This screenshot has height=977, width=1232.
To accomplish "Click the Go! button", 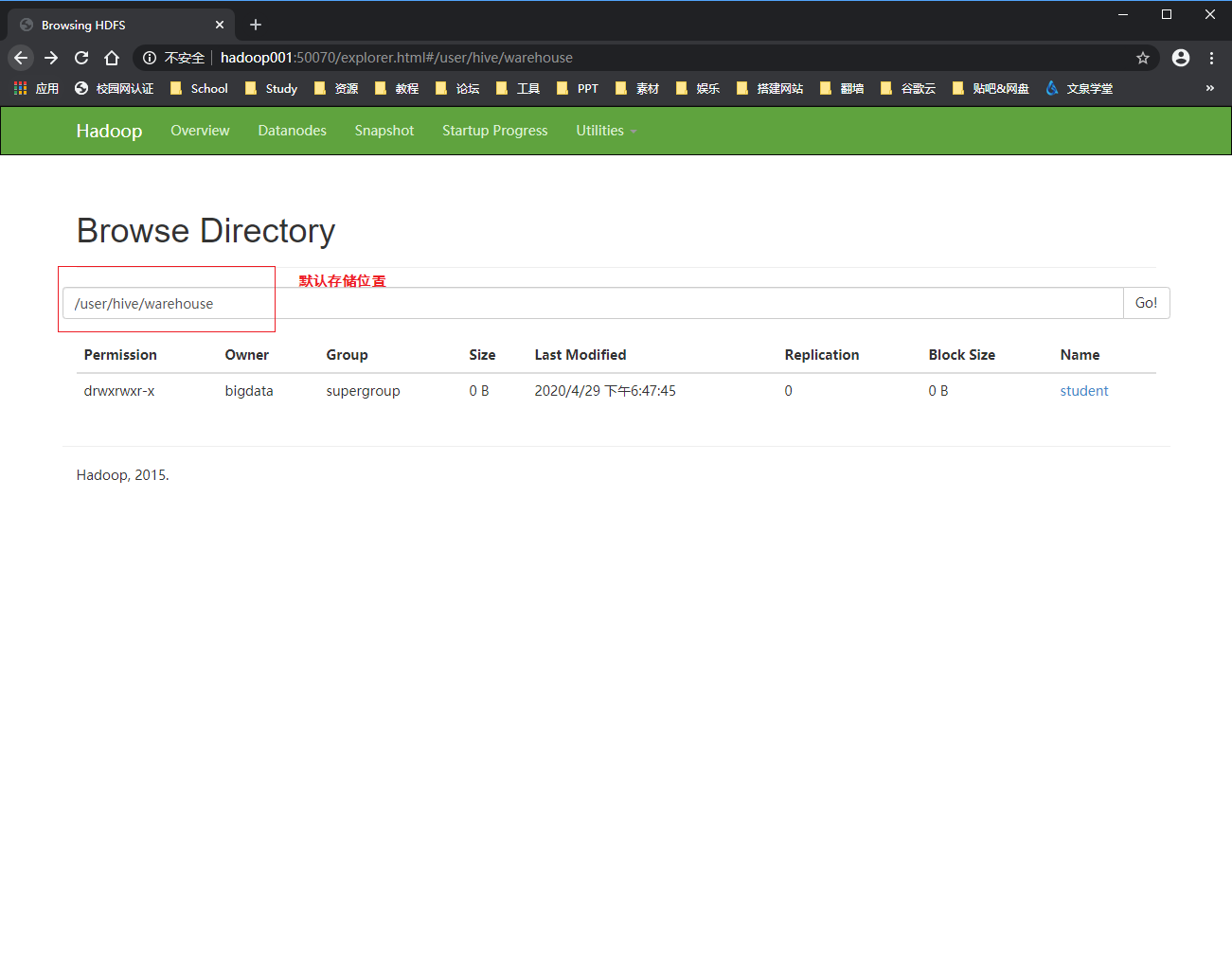I will (x=1147, y=303).
